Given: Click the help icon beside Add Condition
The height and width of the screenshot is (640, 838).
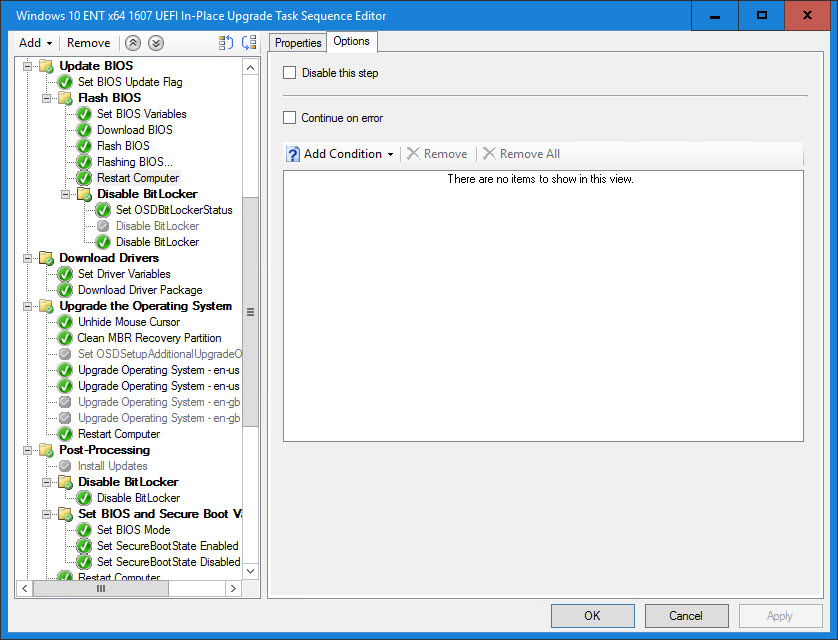Looking at the screenshot, I should tap(293, 154).
